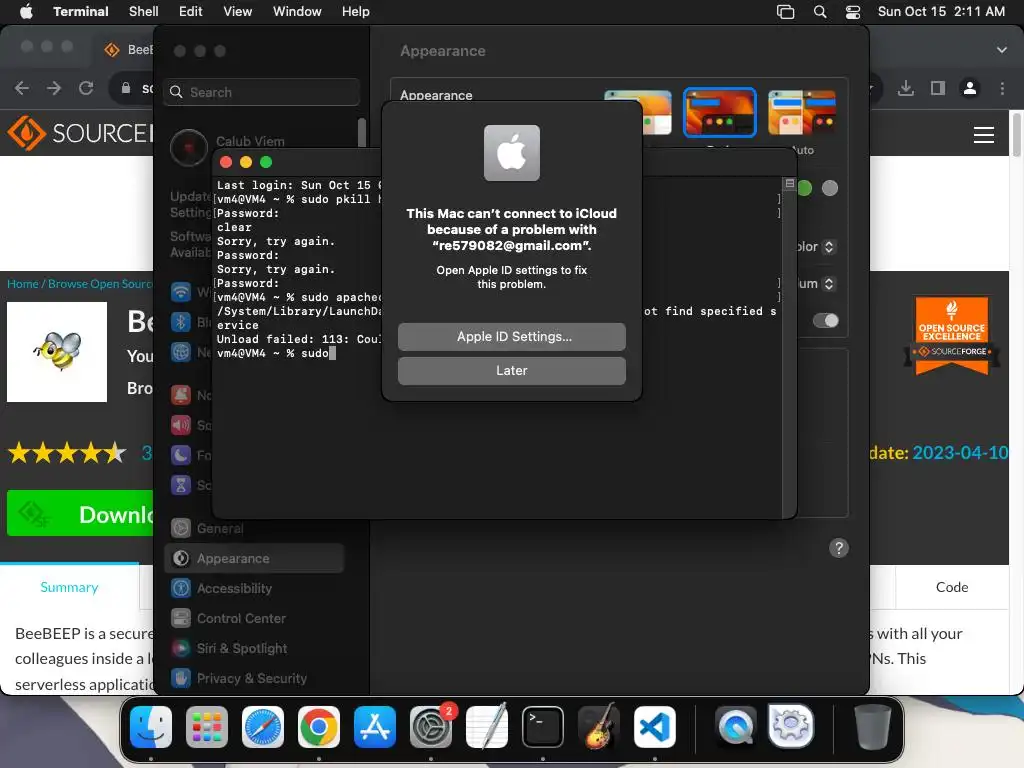
Task: Open Launchpad from the Dock
Action: 207,727
